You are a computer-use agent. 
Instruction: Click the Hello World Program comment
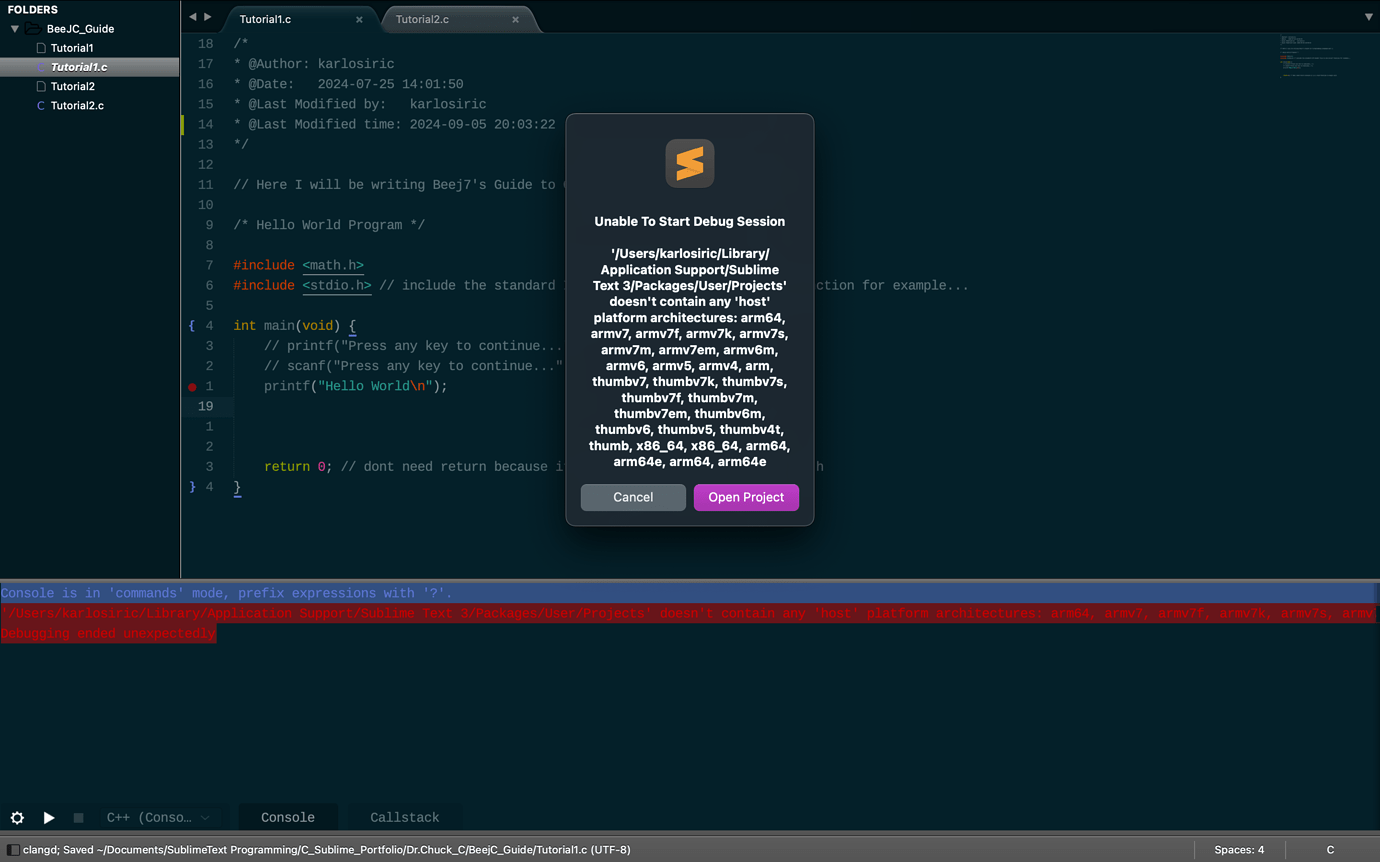pos(329,225)
